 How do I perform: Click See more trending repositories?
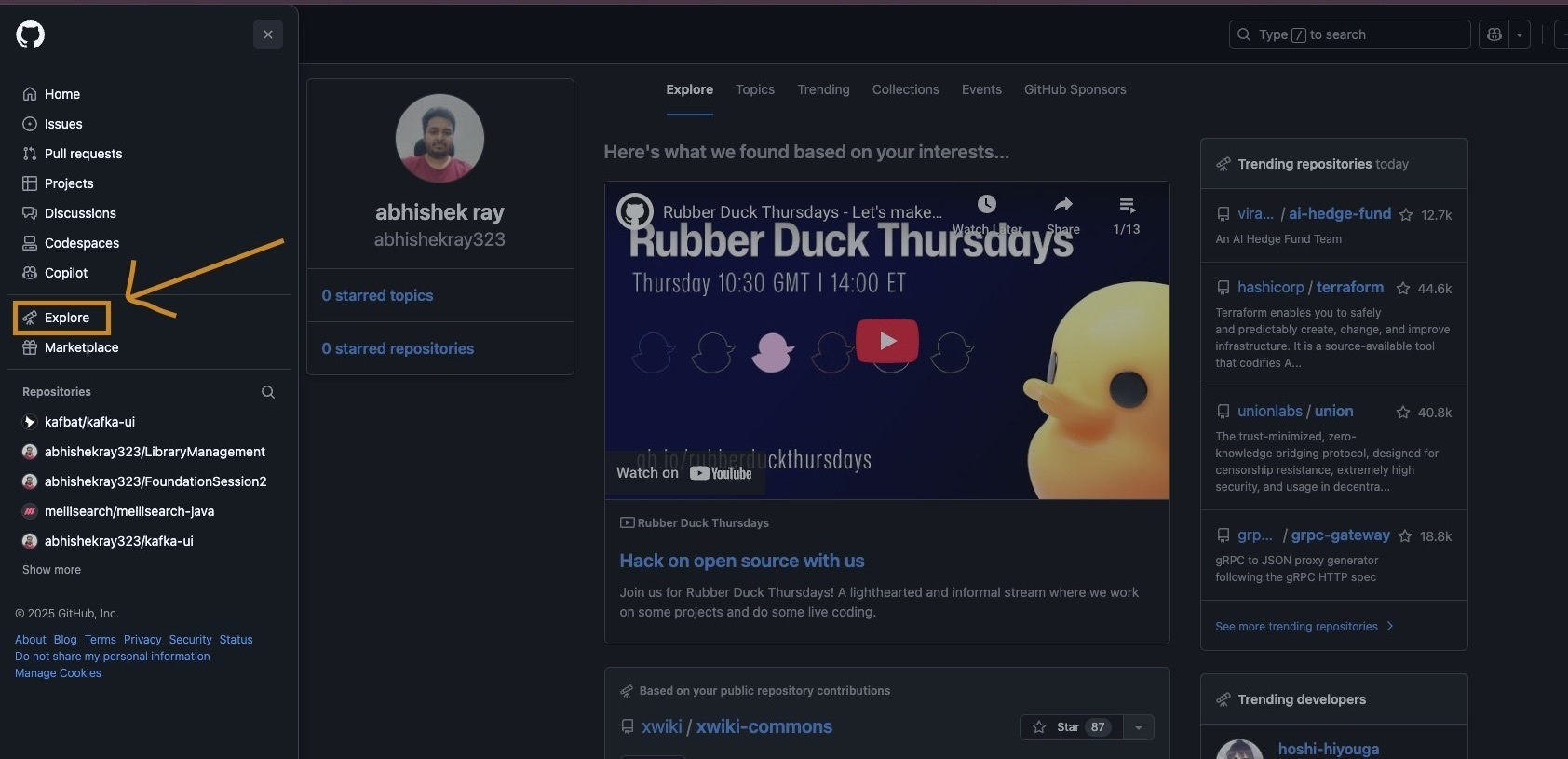point(1304,627)
